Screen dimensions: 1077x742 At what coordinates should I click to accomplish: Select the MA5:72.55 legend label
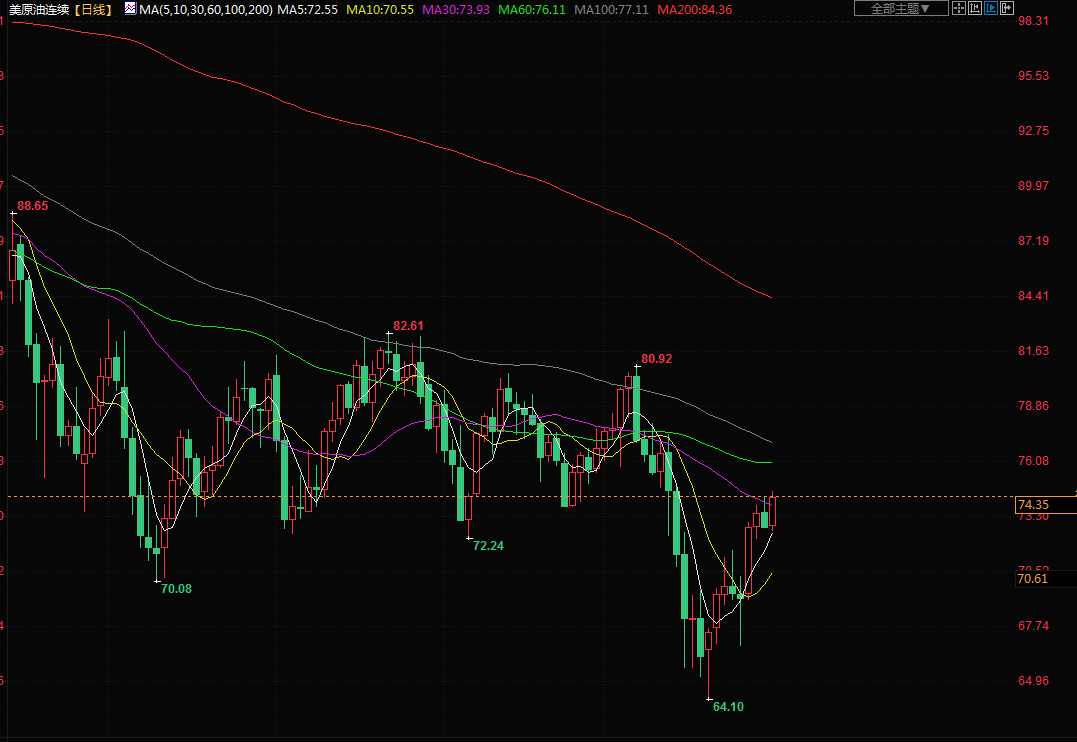(308, 9)
